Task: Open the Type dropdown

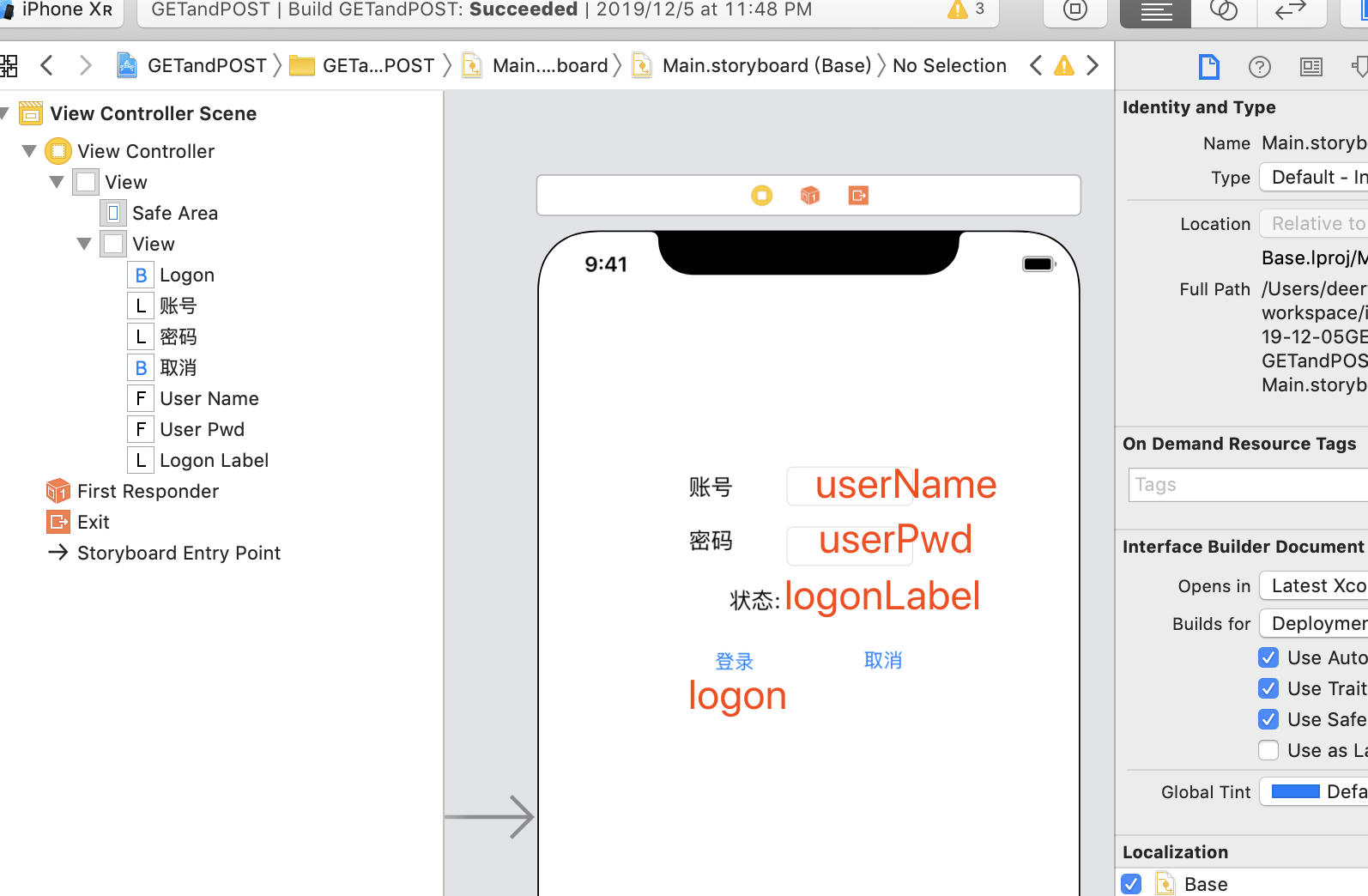Action: 1314,178
